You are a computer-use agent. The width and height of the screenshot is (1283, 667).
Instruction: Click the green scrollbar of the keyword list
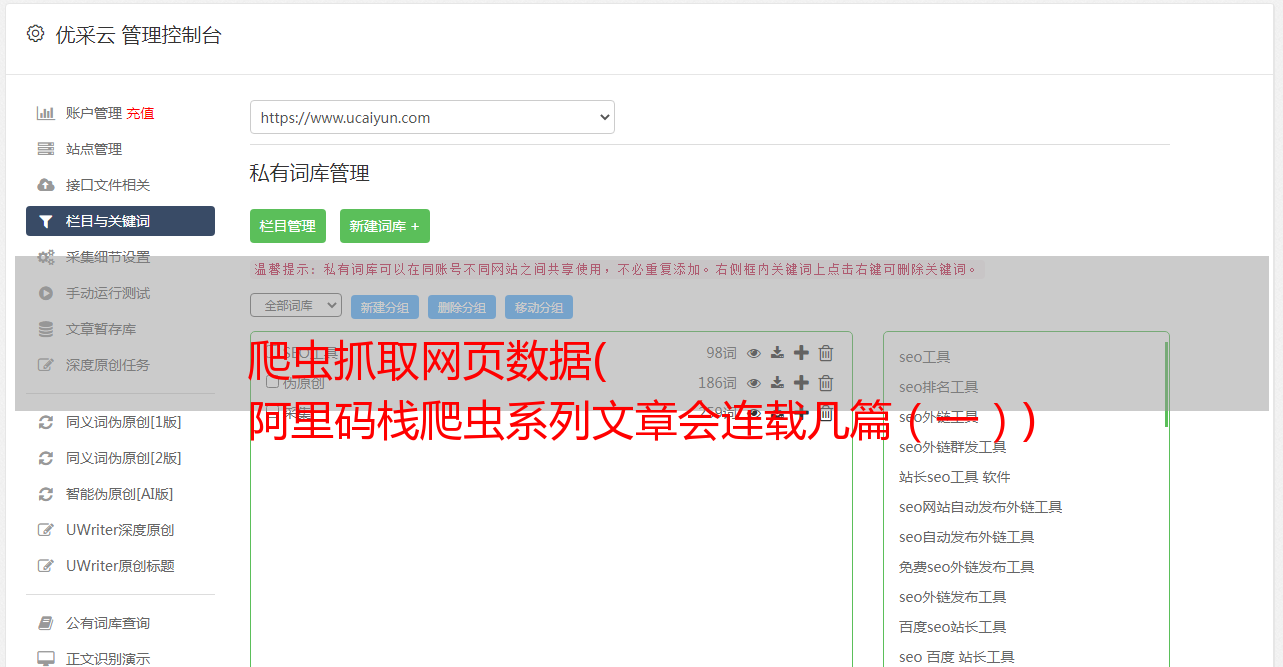(x=1166, y=384)
